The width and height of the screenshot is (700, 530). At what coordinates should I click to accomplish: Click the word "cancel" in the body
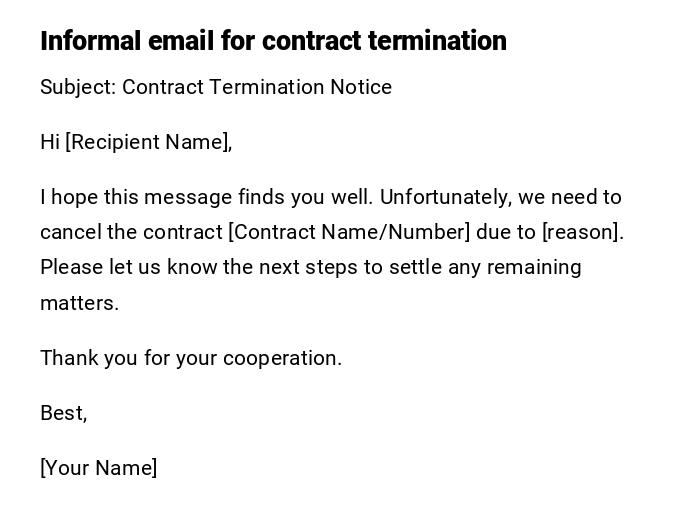pos(70,232)
